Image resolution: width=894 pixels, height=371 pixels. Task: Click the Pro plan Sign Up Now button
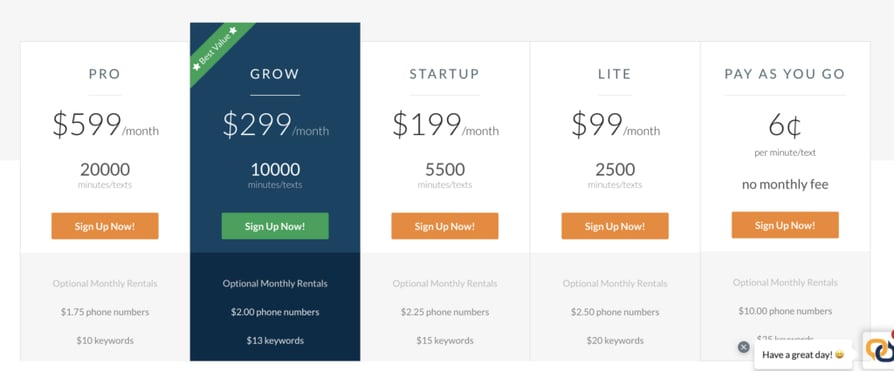pyautogui.click(x=105, y=226)
